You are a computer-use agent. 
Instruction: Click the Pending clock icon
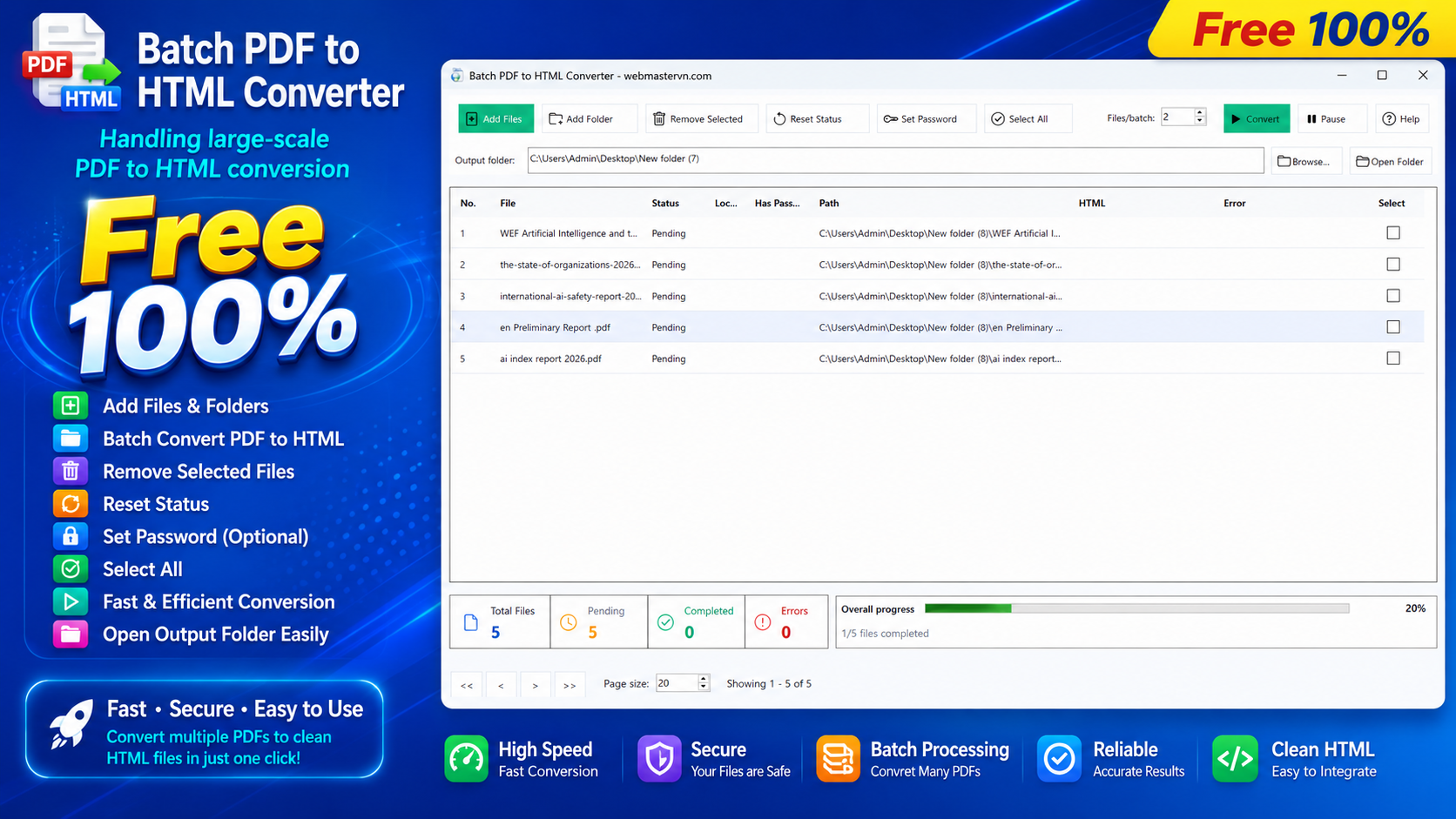pyautogui.click(x=568, y=622)
